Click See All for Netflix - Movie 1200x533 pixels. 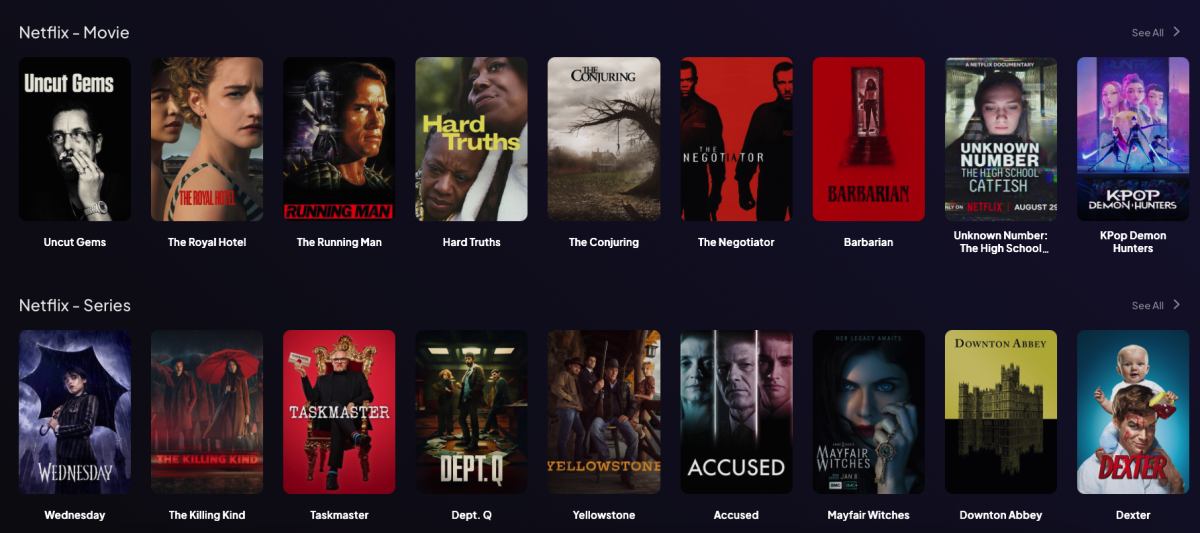tap(1147, 33)
